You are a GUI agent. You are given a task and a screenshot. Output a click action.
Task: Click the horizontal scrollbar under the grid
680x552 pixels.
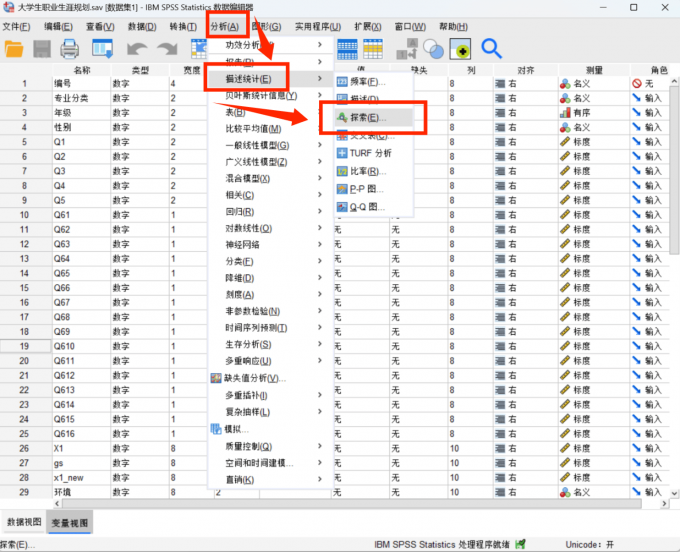click(351, 503)
